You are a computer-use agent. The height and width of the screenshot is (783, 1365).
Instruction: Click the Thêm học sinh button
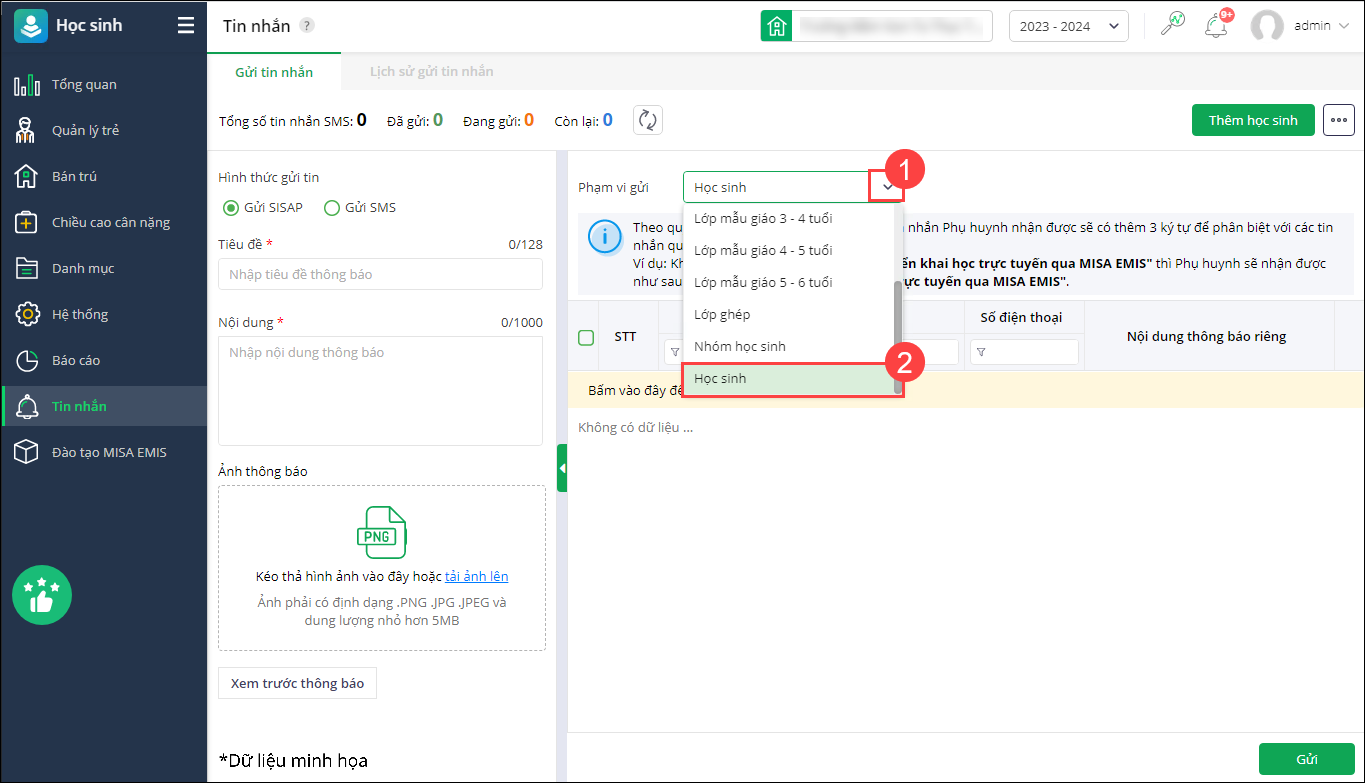coord(1253,120)
